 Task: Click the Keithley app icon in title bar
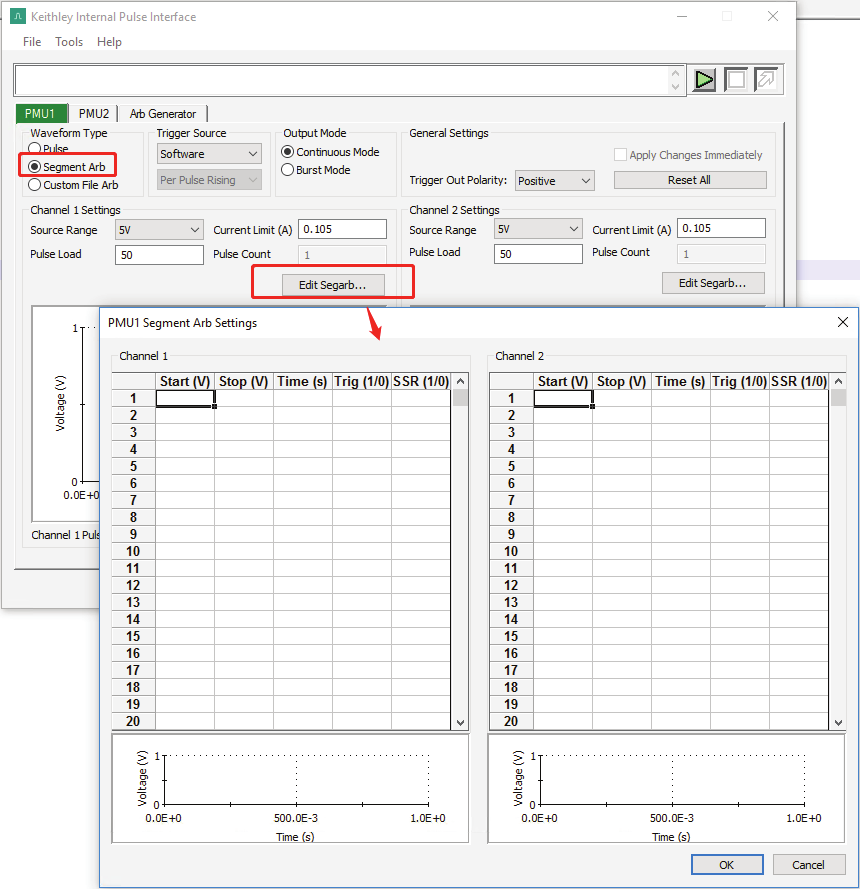18,16
